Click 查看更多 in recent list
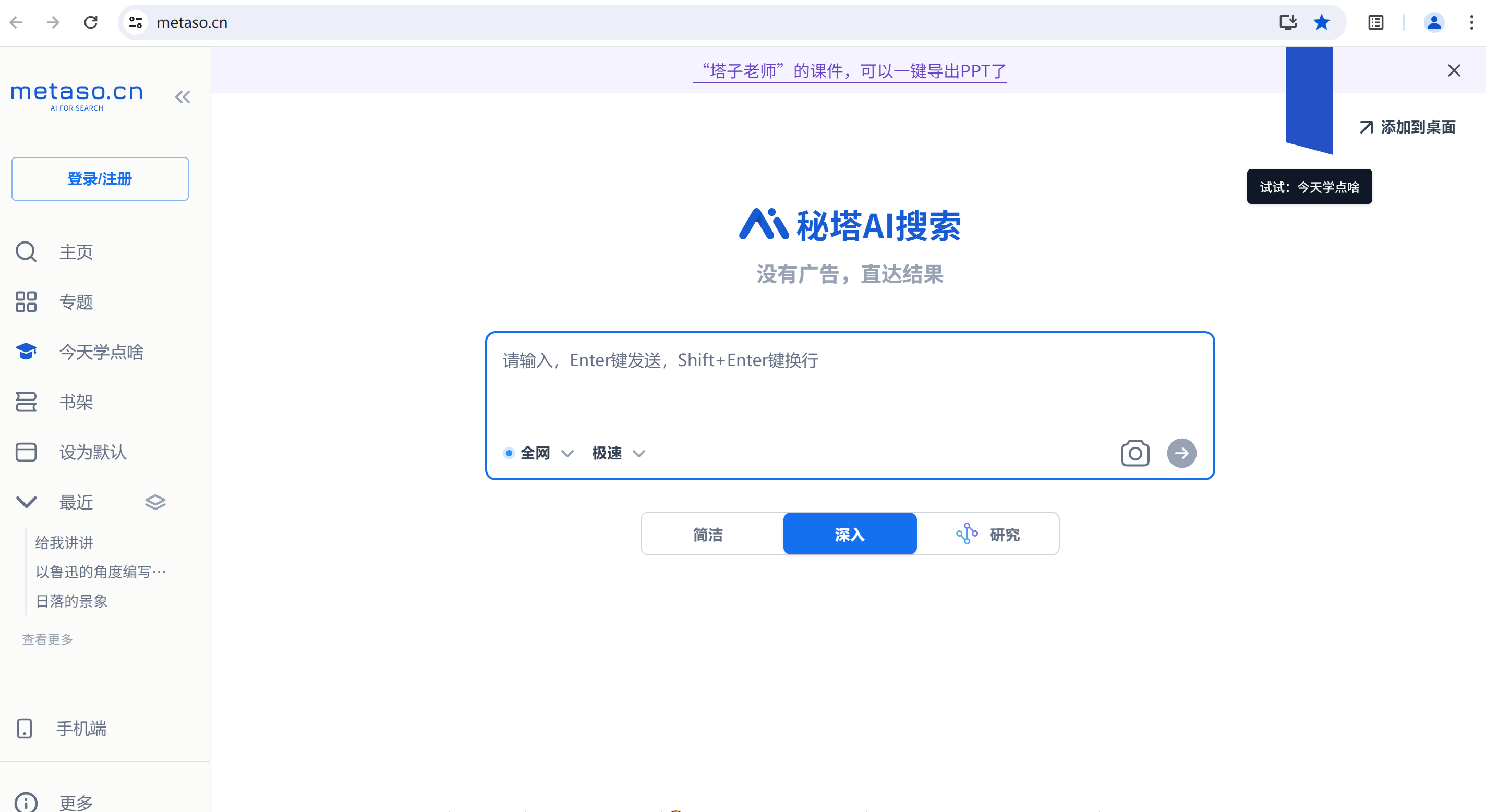This screenshot has width=1486, height=812. point(47,639)
